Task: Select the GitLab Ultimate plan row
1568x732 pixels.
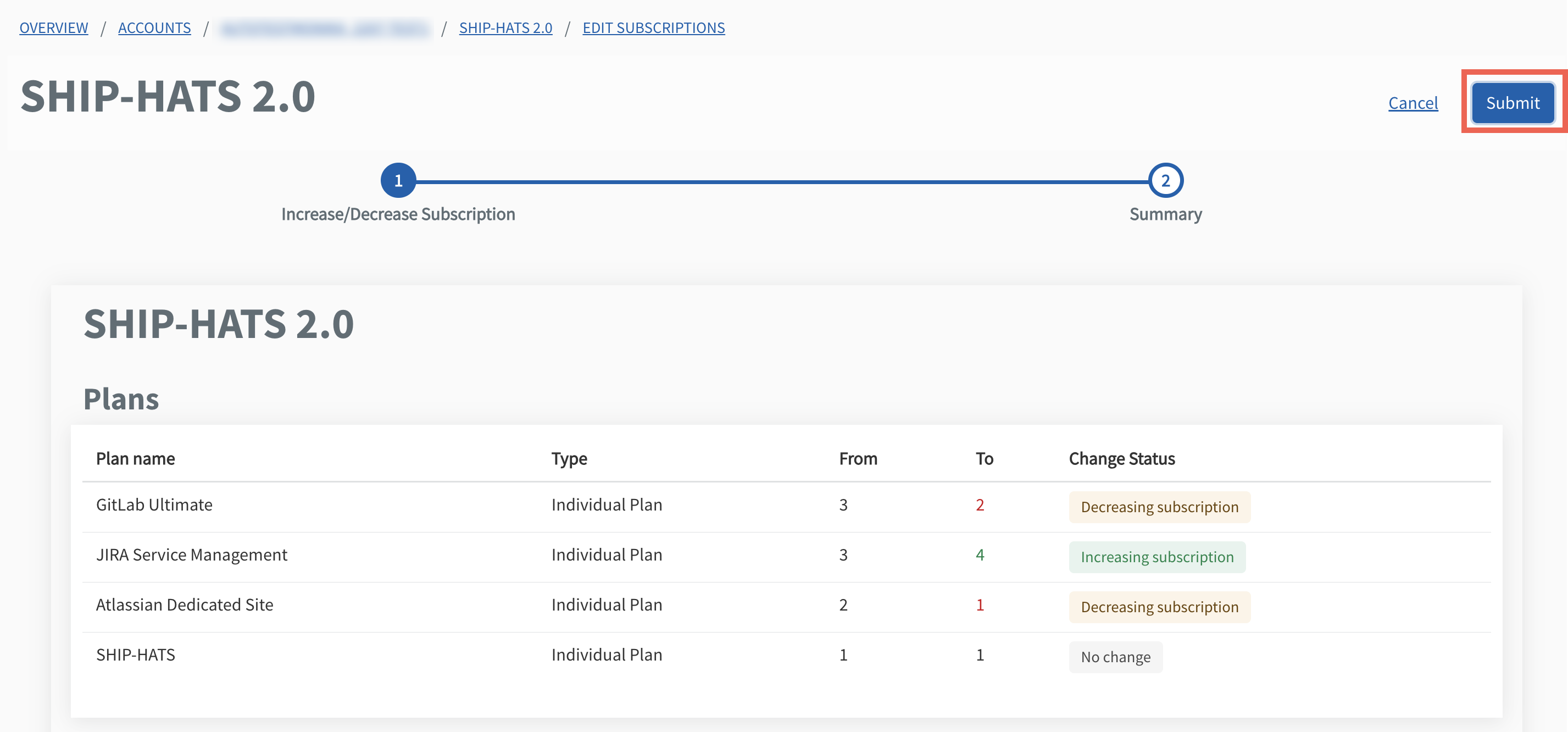Action: (786, 507)
